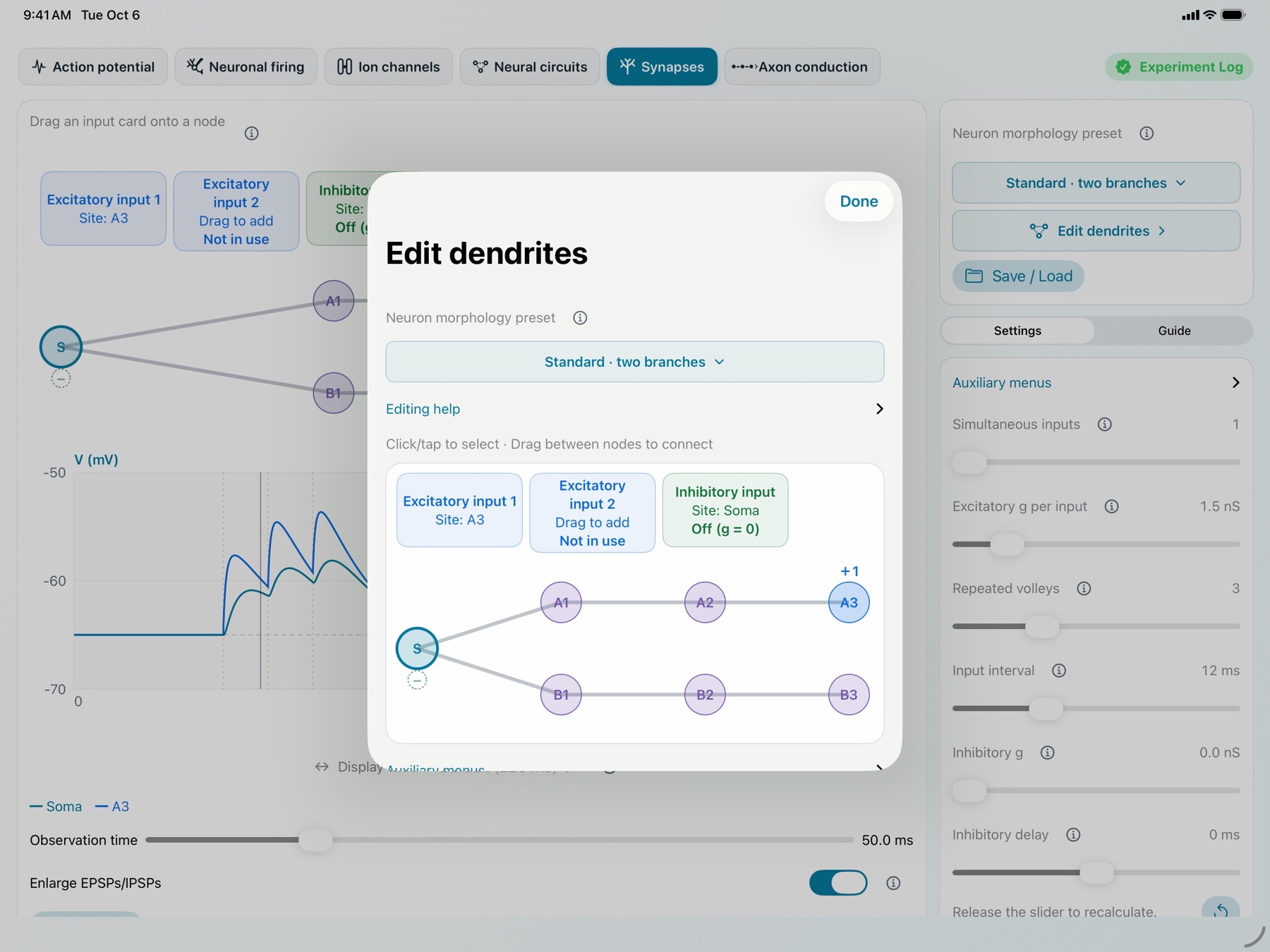
Task: Expand the Editing help section
Action: (634, 409)
